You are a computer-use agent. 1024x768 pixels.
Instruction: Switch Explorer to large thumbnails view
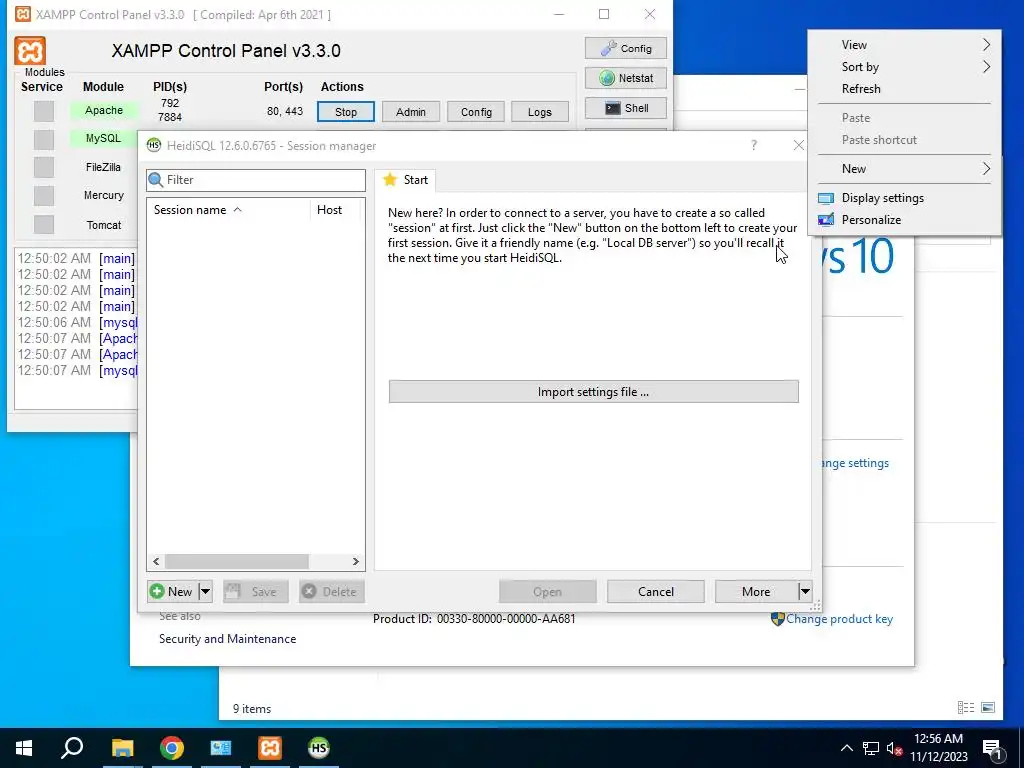point(988,707)
